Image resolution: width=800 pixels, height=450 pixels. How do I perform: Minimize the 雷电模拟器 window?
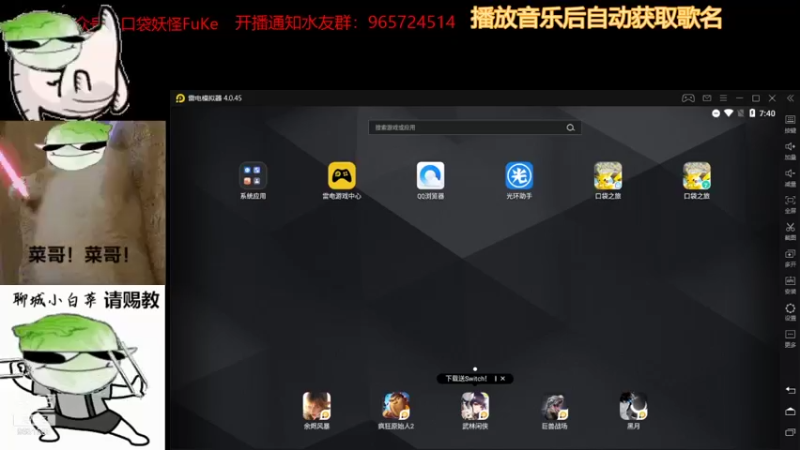click(739, 98)
